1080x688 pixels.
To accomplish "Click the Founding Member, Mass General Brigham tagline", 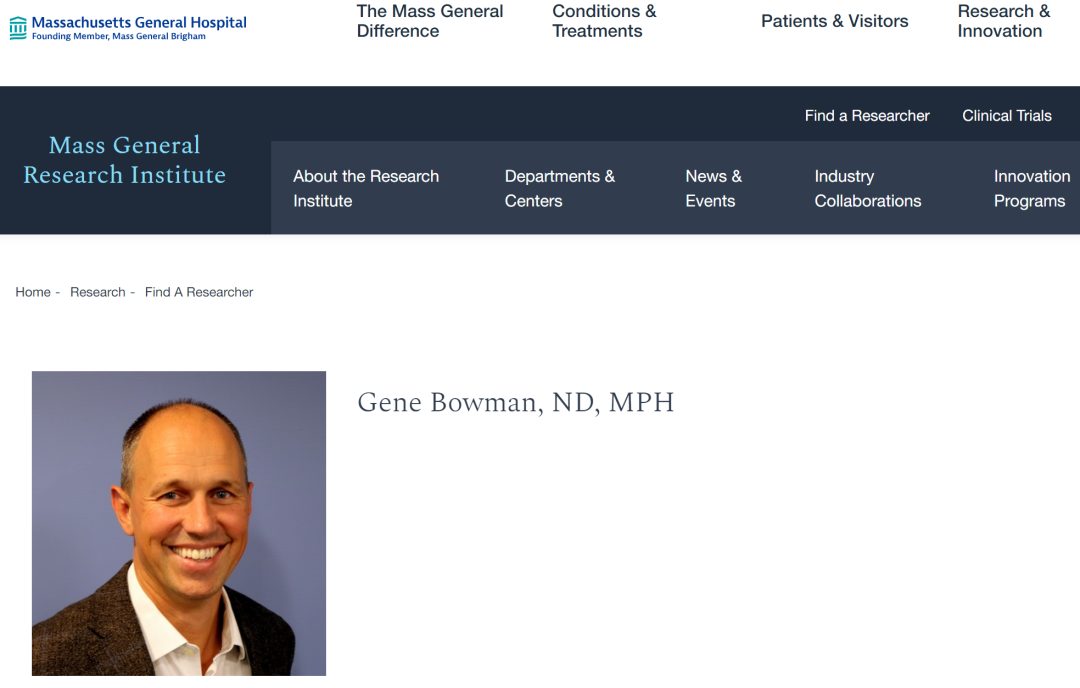I will pos(119,37).
